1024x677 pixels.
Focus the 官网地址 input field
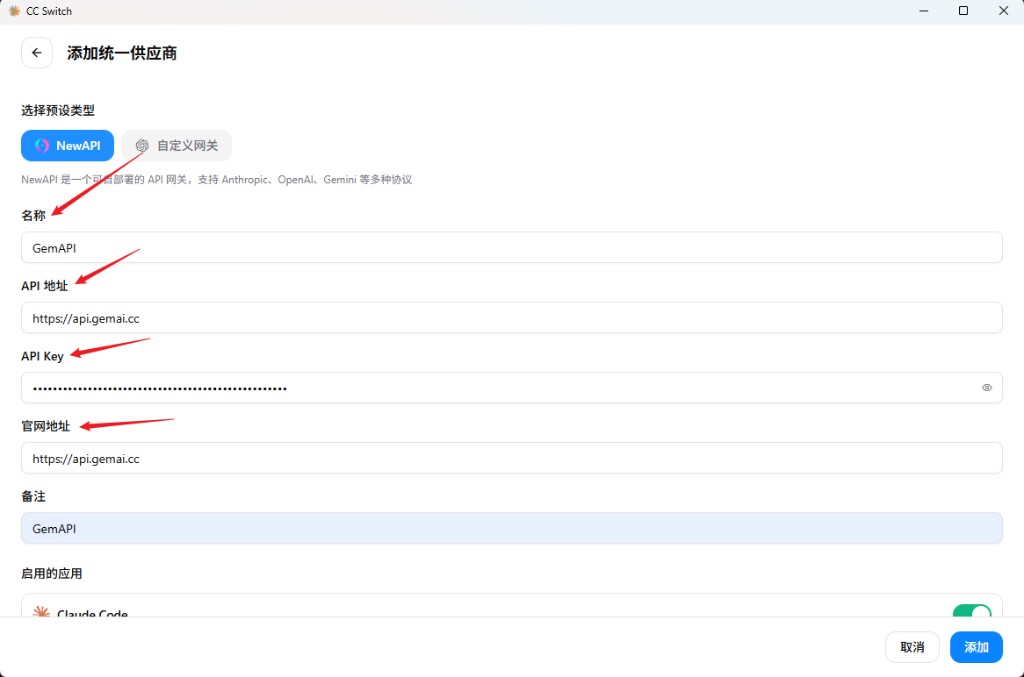511,459
